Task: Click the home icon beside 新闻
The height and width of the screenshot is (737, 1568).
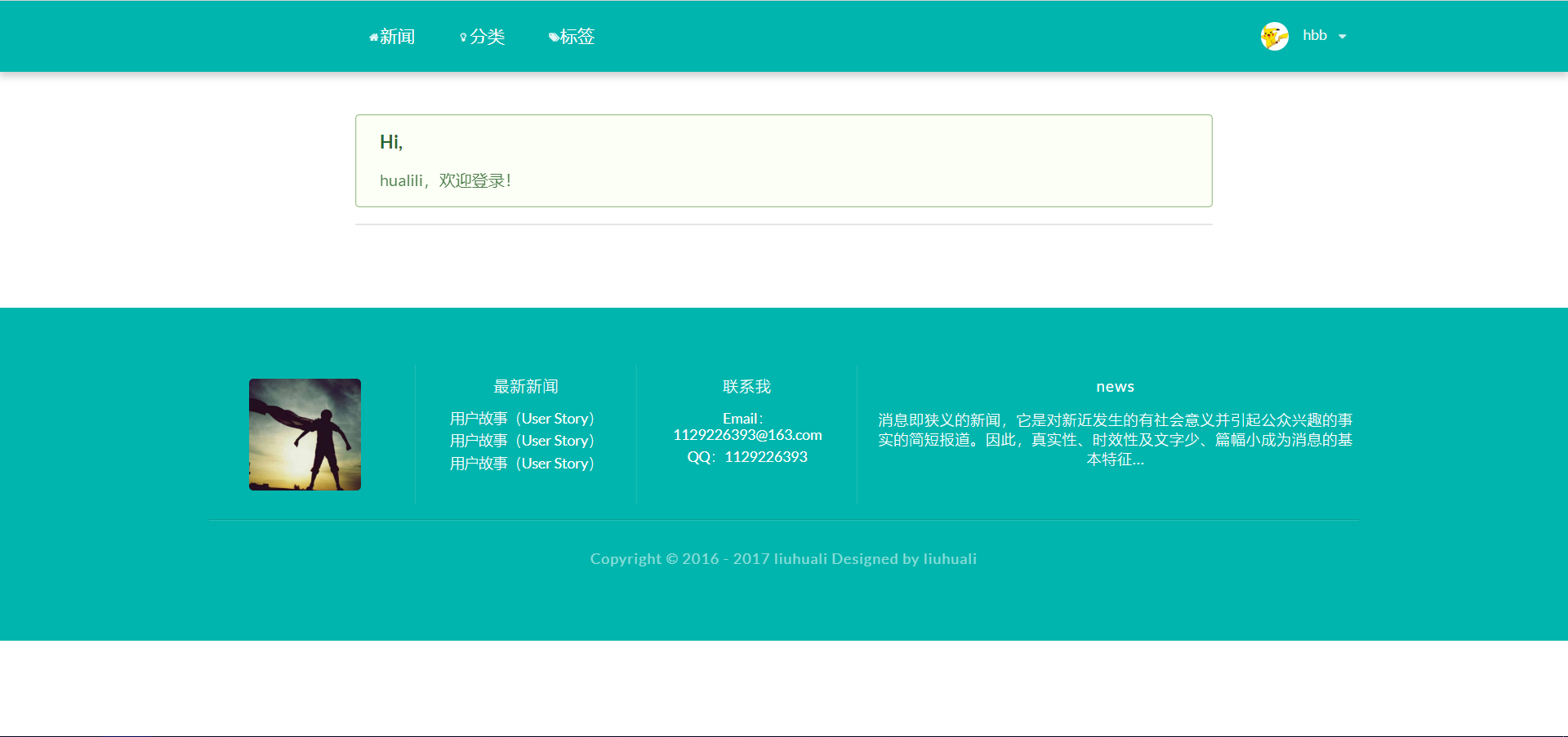Action: tap(374, 38)
